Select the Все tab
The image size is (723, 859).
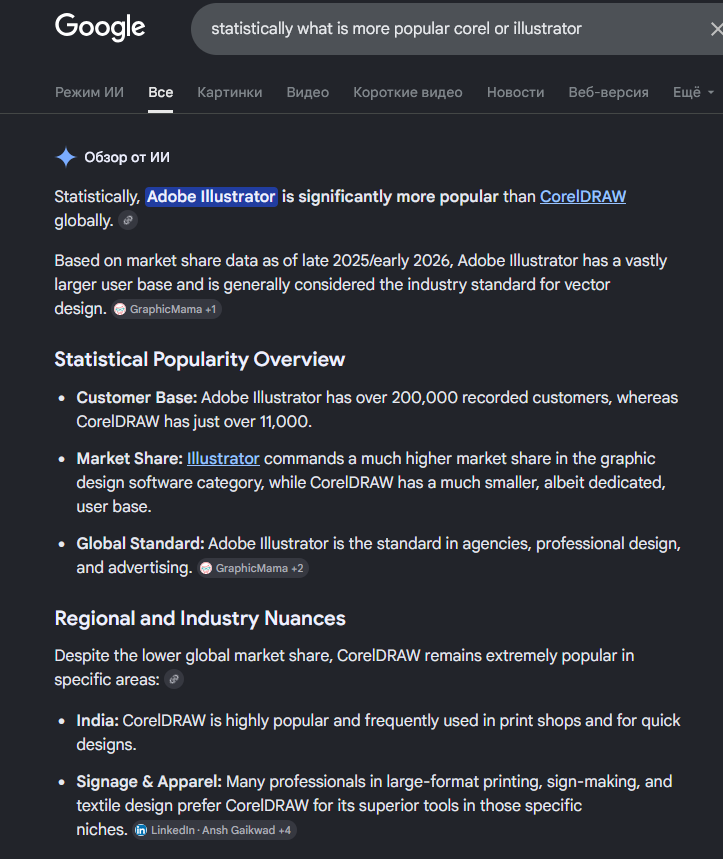pos(160,92)
